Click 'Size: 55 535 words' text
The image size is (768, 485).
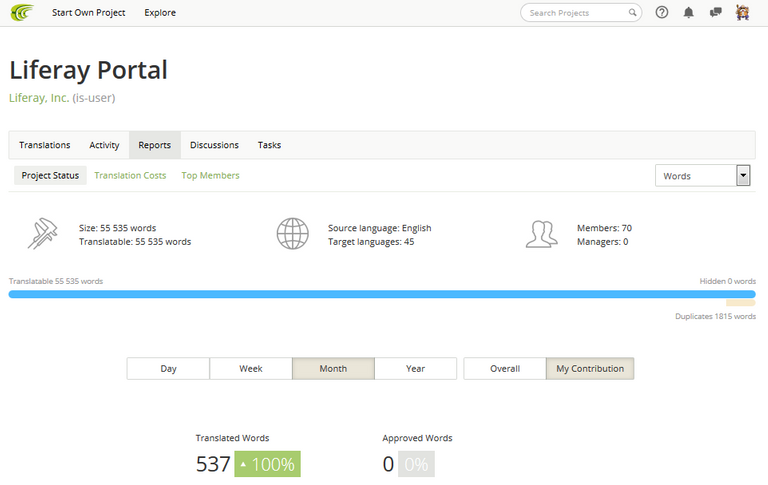[x=118, y=228]
